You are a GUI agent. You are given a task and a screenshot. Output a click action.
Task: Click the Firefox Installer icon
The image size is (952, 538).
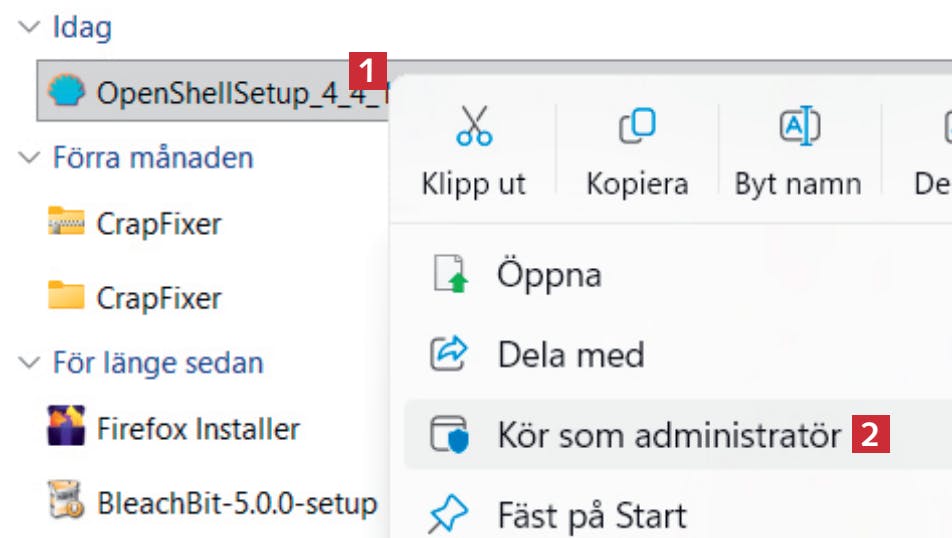point(66,428)
